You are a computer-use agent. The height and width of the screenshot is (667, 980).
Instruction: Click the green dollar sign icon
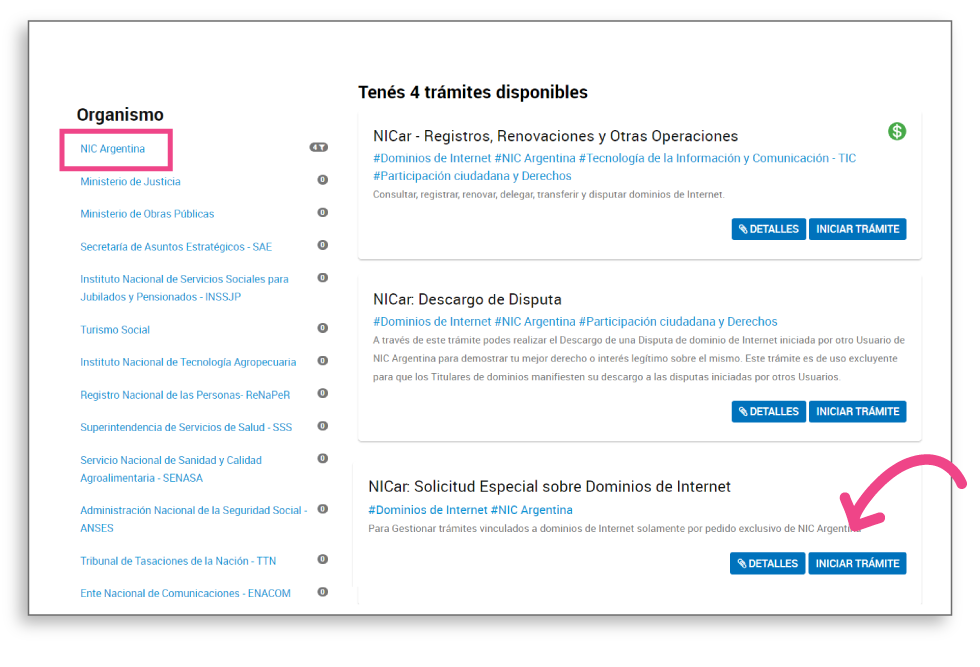pos(897,131)
